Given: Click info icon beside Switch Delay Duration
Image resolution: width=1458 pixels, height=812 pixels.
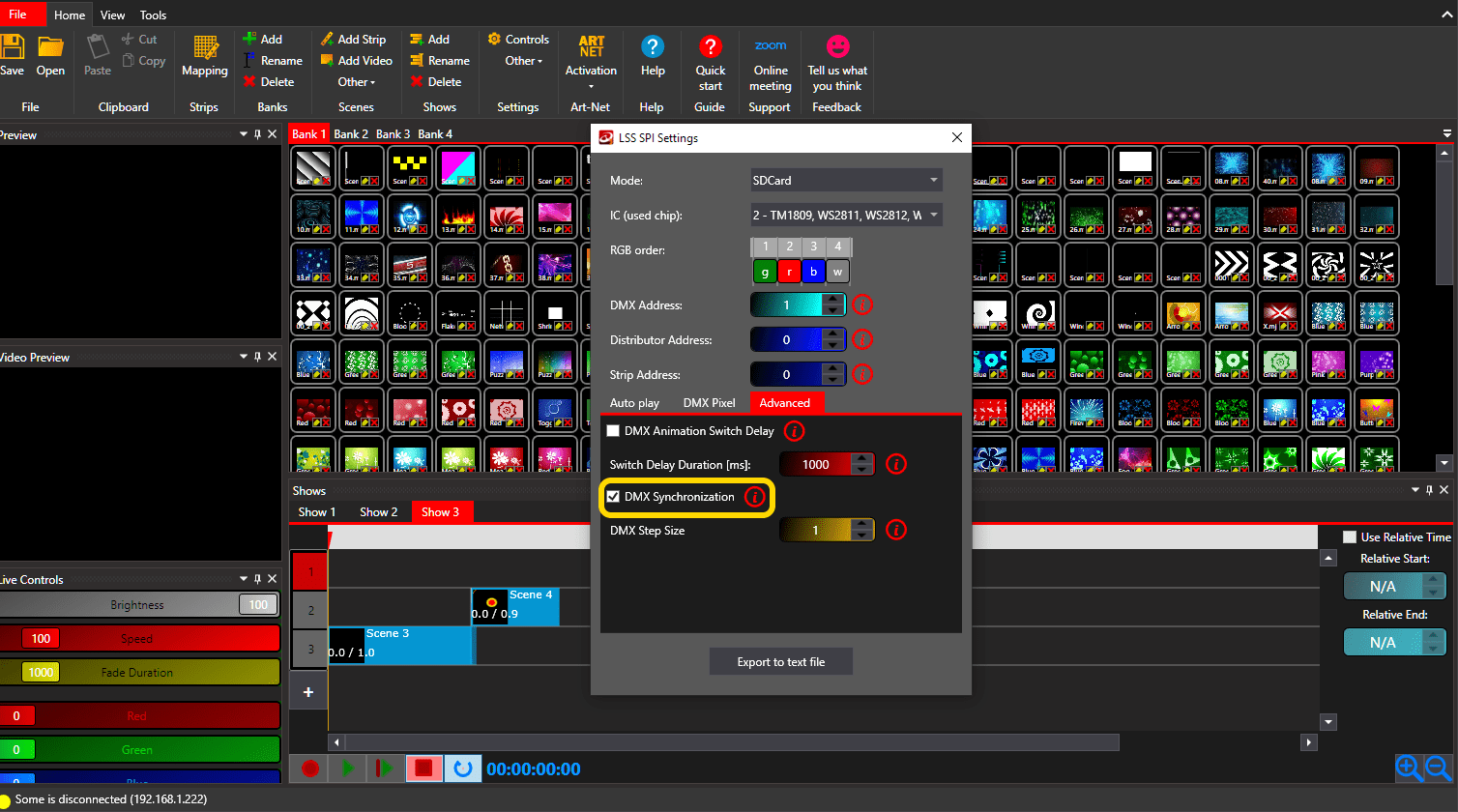Looking at the screenshot, I should pos(896,465).
